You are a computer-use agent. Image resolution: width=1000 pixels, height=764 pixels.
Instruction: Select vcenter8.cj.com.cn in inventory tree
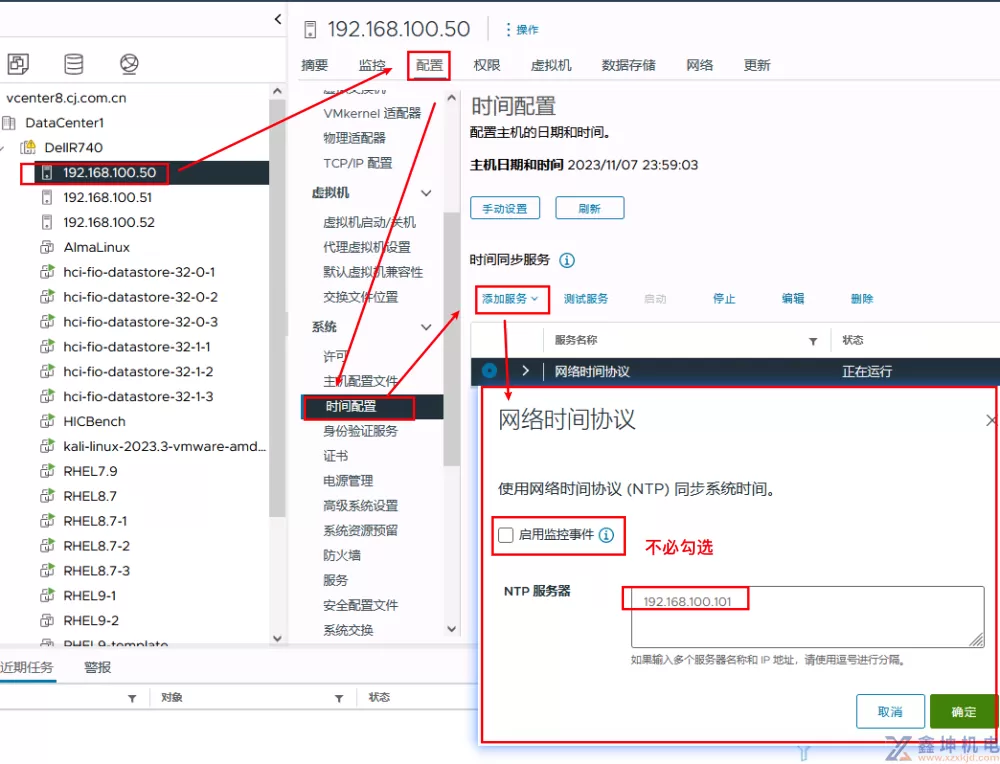click(x=66, y=98)
